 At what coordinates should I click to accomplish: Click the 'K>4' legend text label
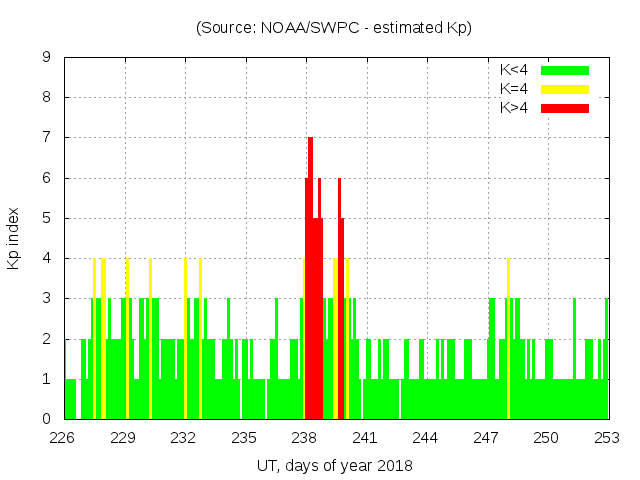(x=514, y=108)
